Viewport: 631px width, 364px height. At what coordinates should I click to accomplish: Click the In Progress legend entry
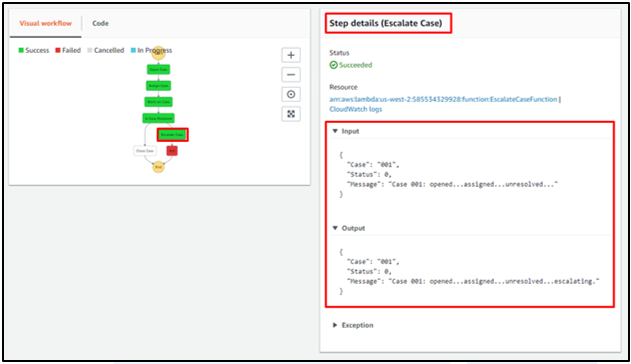pyautogui.click(x=151, y=50)
